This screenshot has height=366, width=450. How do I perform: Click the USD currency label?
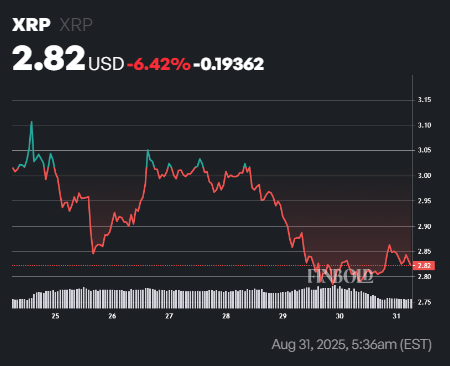[106, 64]
